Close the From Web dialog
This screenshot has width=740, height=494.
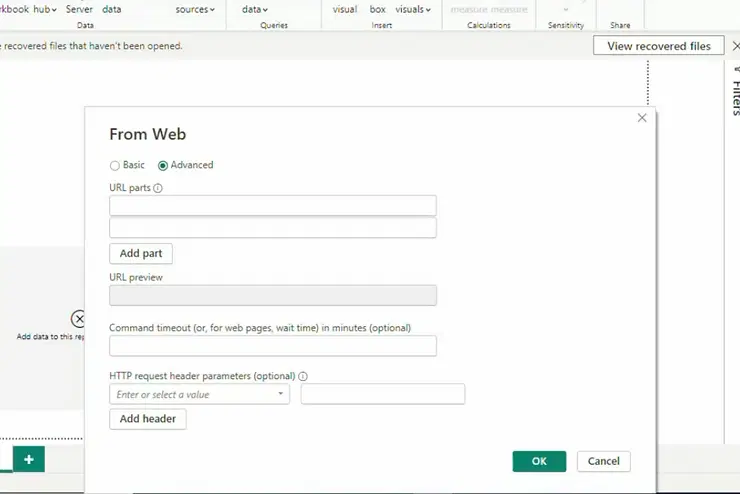642,118
